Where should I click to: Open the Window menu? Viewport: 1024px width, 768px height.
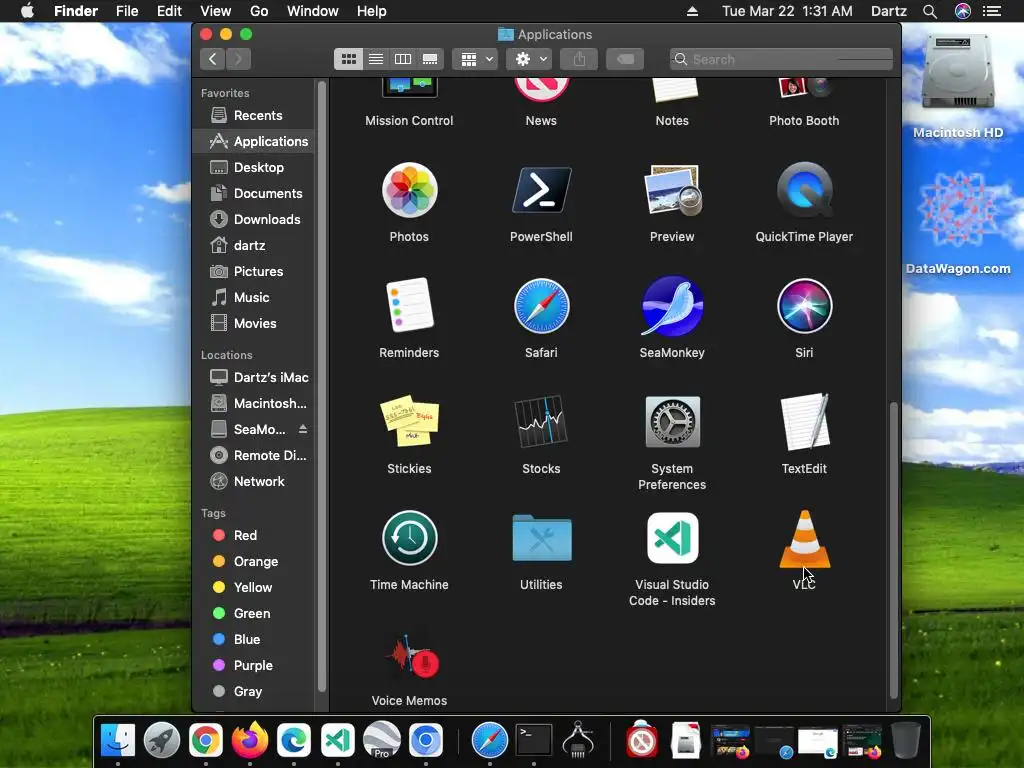tap(313, 11)
